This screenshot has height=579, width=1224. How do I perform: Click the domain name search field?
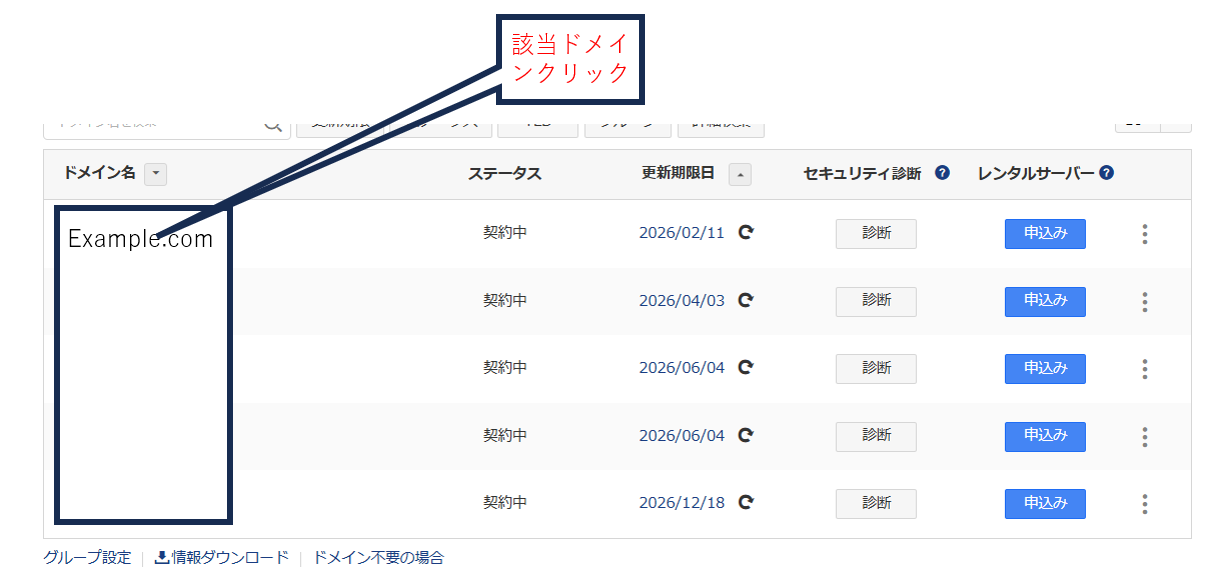pos(150,125)
